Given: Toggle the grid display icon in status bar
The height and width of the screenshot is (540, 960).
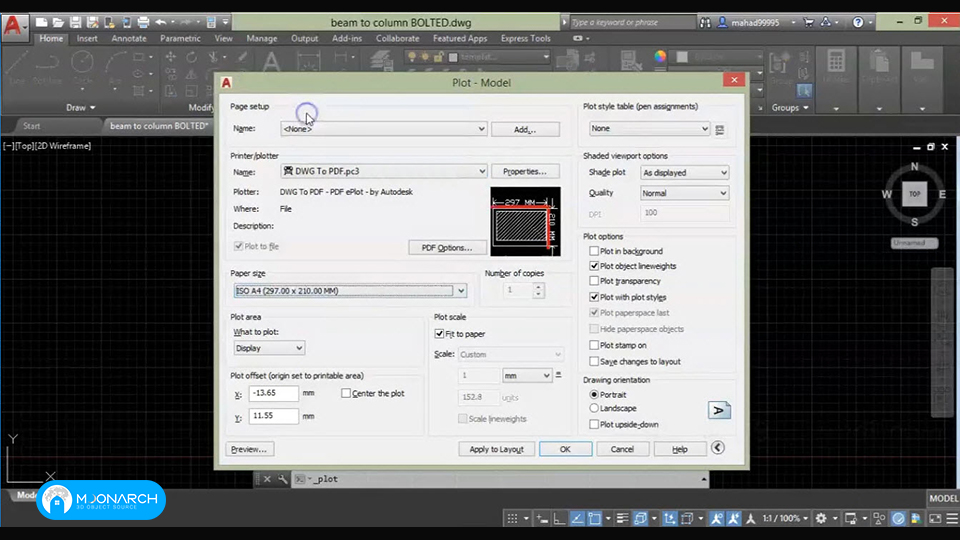Looking at the screenshot, I should click(x=512, y=519).
